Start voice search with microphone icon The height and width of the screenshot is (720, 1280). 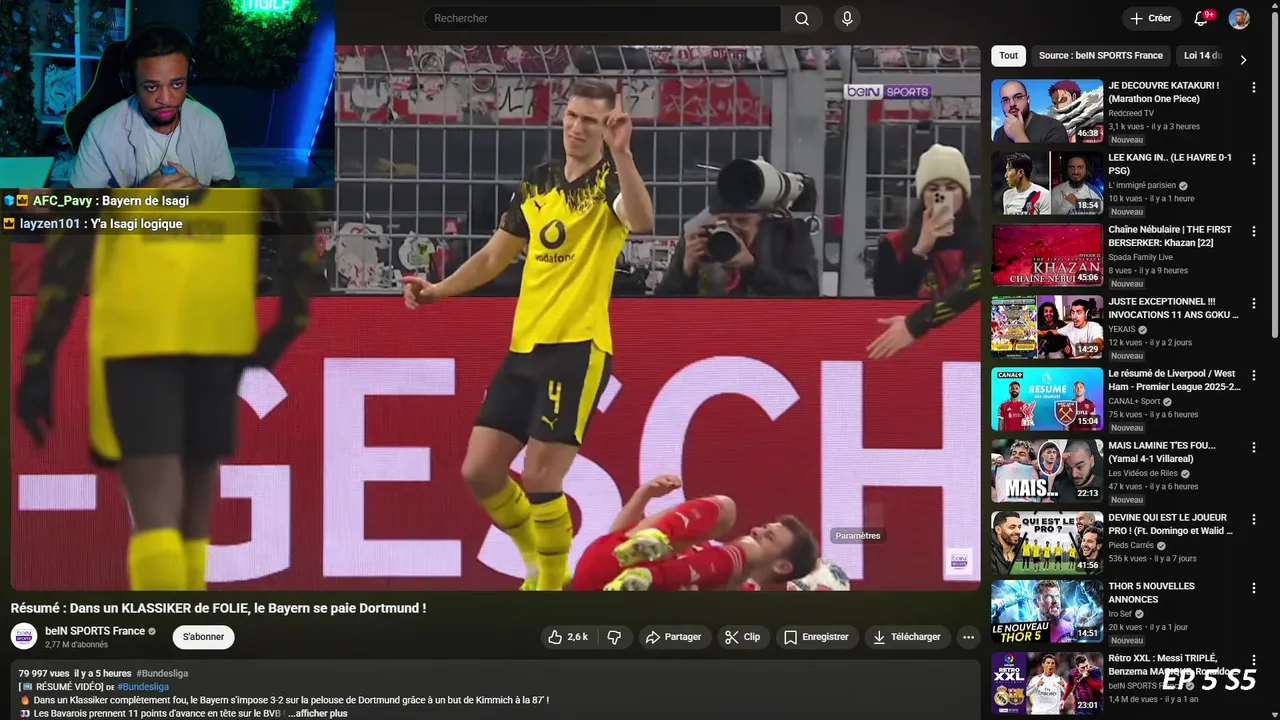coord(847,18)
